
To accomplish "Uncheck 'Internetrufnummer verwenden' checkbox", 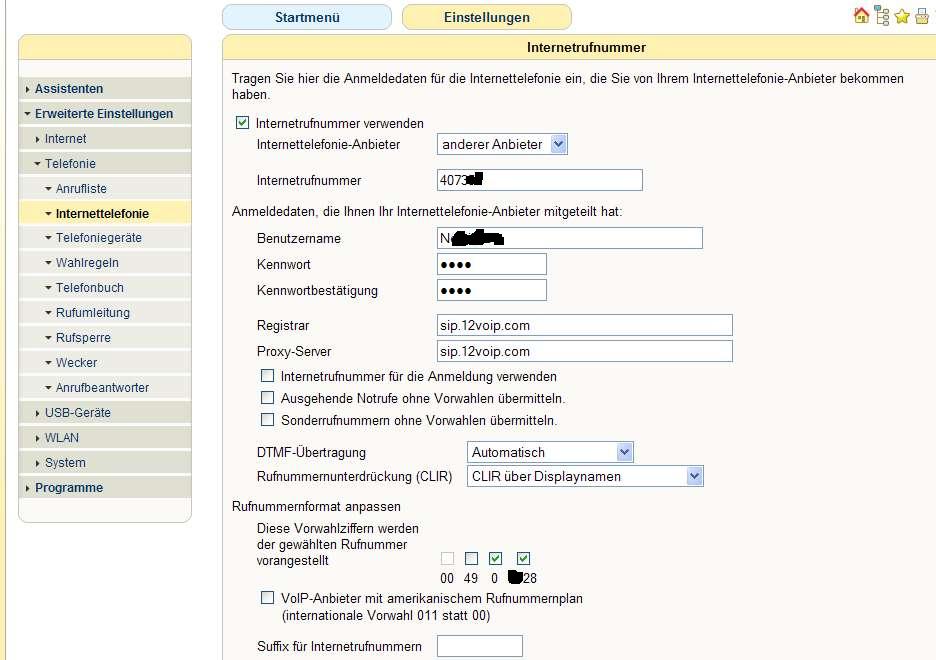I will 242,124.
